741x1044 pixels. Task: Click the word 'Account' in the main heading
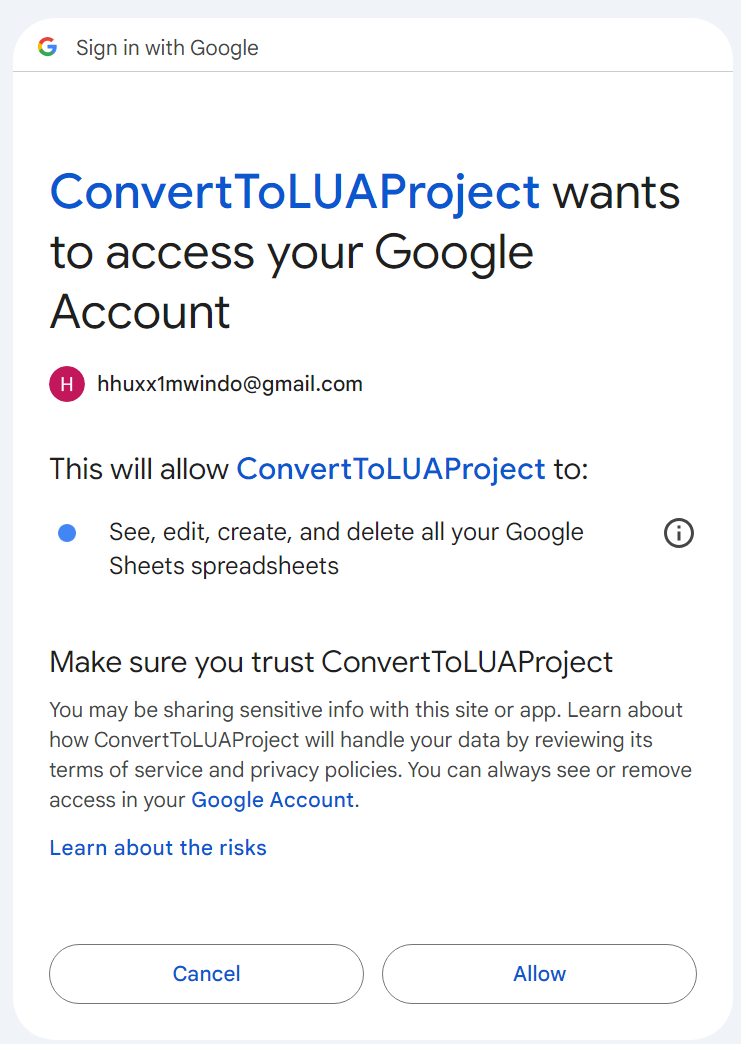pos(140,313)
